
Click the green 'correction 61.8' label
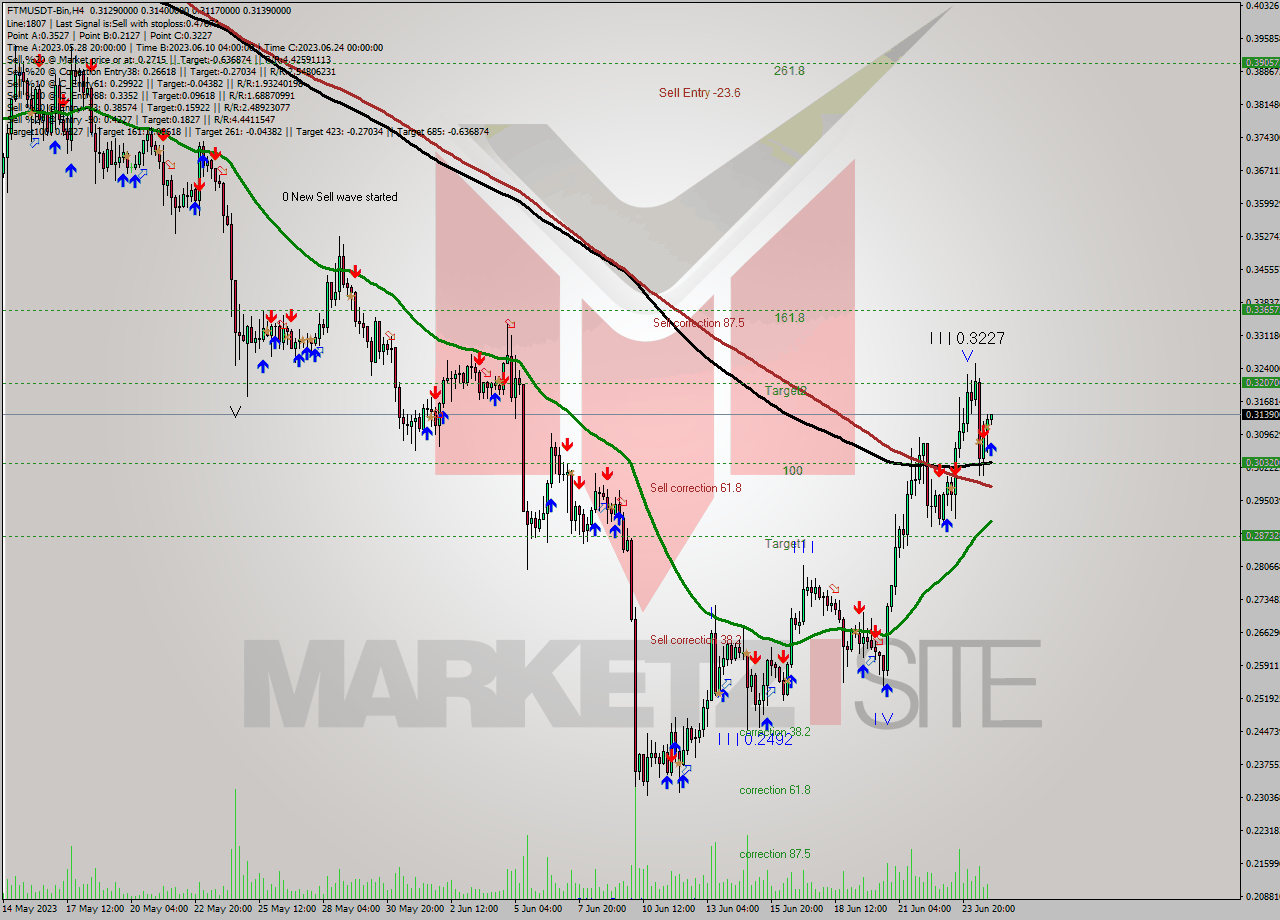tap(775, 790)
